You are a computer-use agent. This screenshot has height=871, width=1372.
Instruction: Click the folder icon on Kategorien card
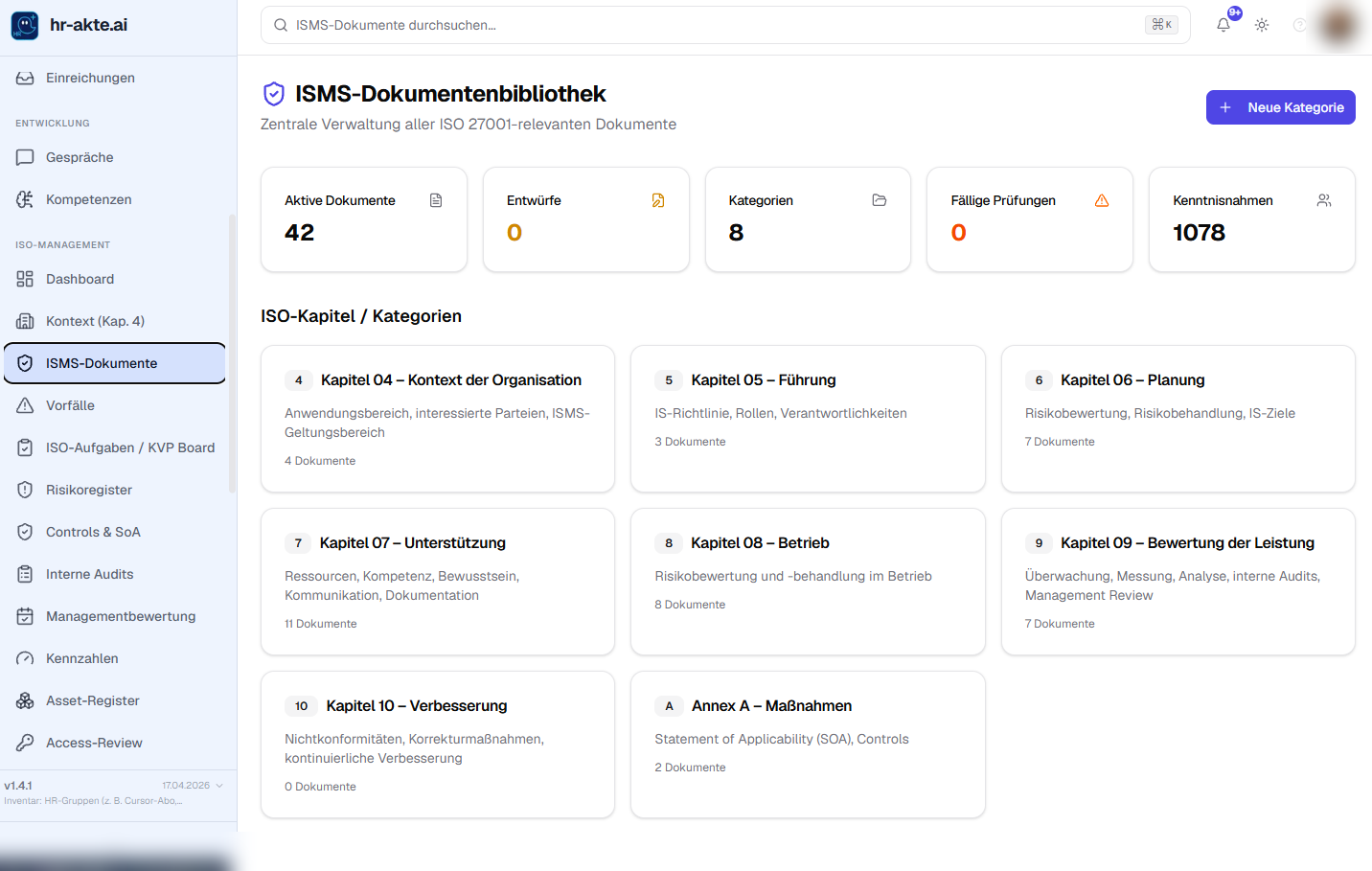pos(880,200)
